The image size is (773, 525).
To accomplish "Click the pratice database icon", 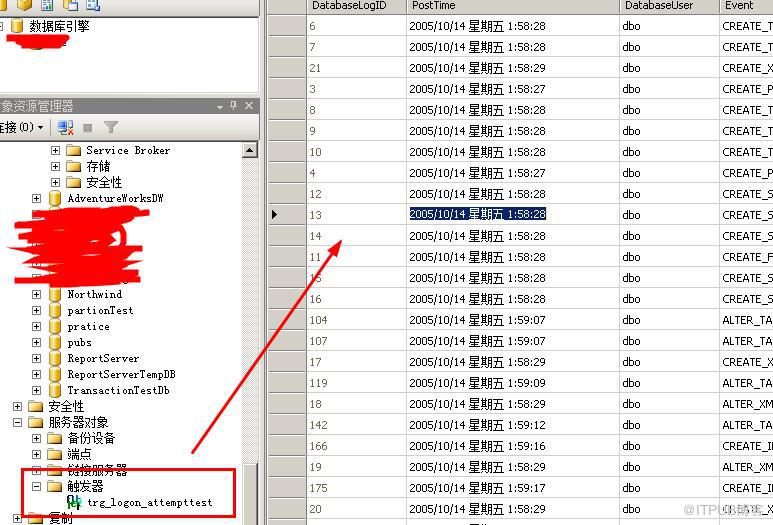I will pyautogui.click(x=55, y=326).
